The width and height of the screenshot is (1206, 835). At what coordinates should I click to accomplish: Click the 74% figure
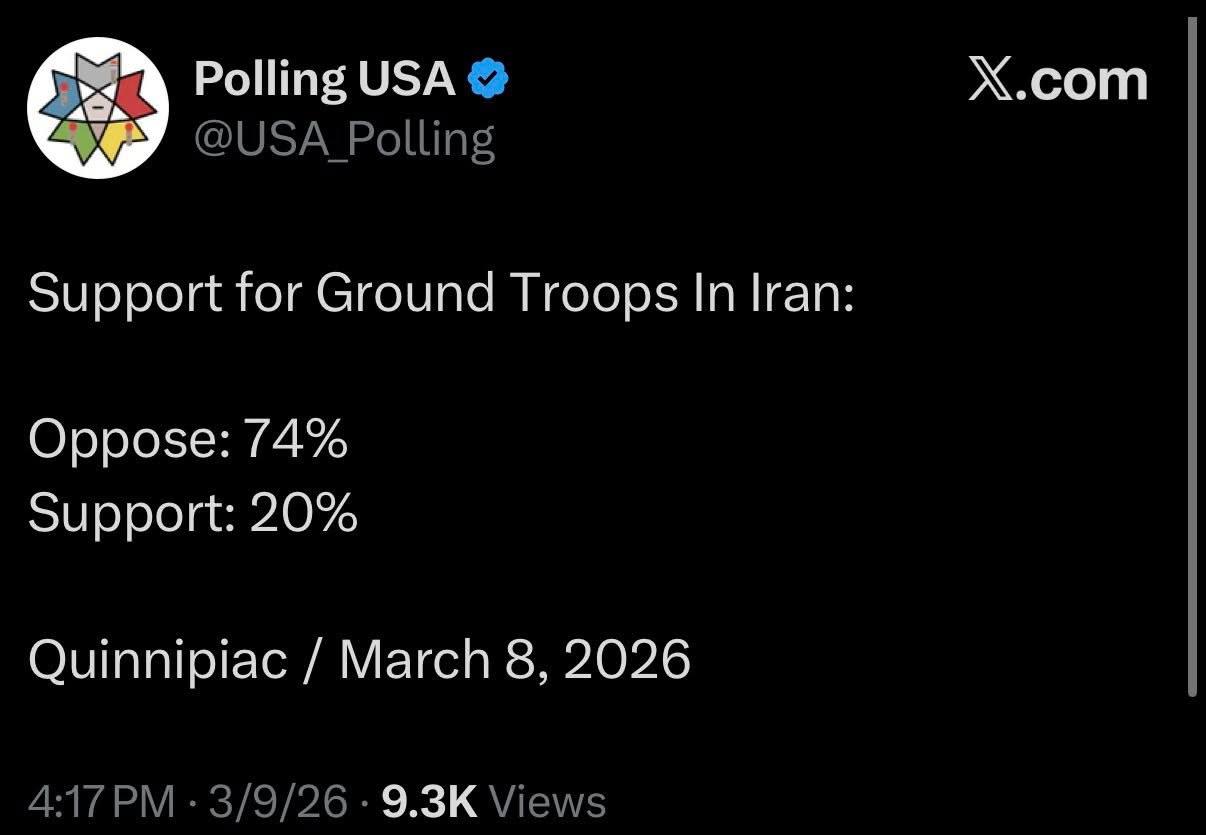click(297, 439)
